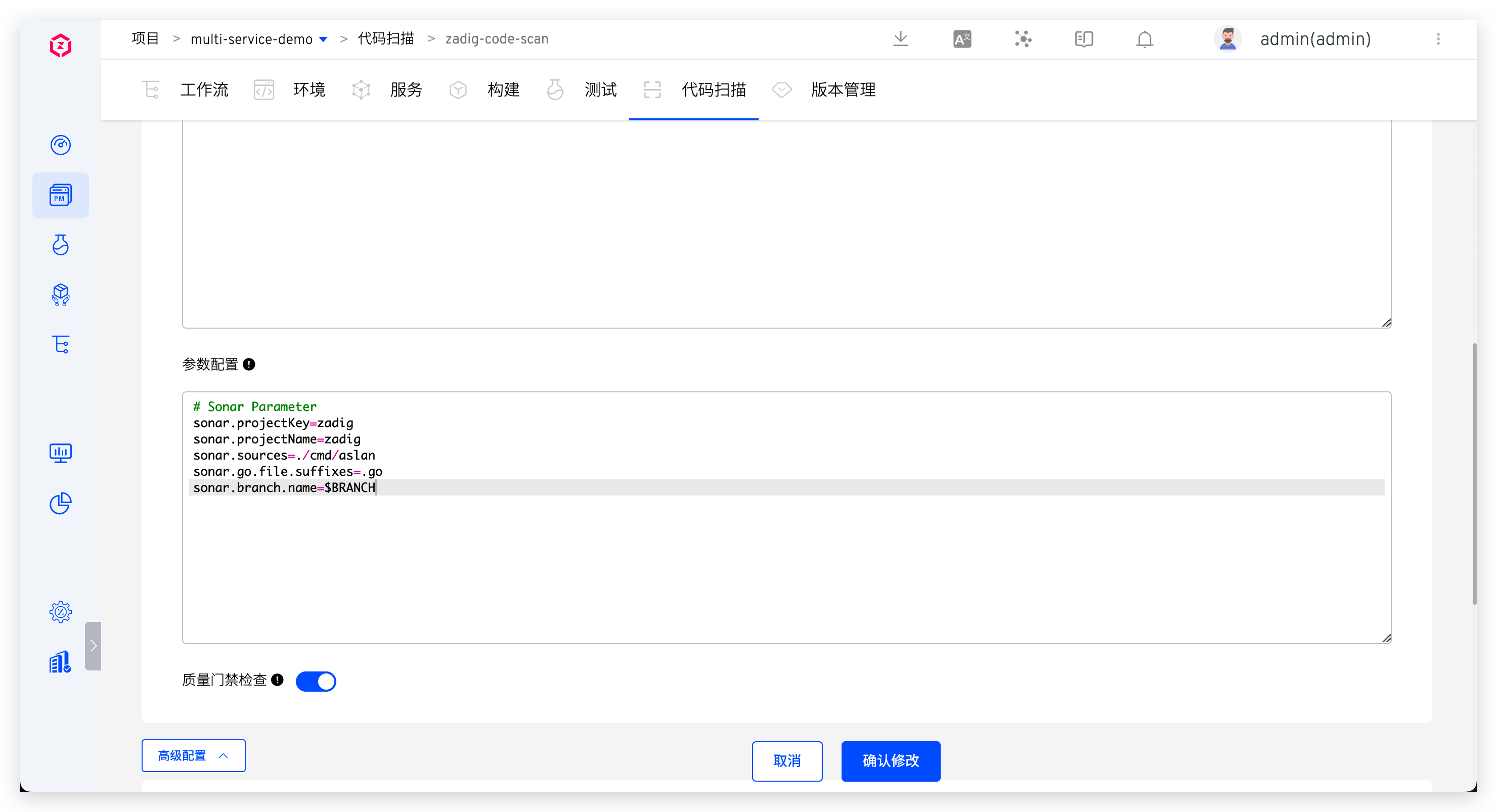1497x812 pixels.
Task: Collapse the 高级配置 section
Action: [x=194, y=755]
